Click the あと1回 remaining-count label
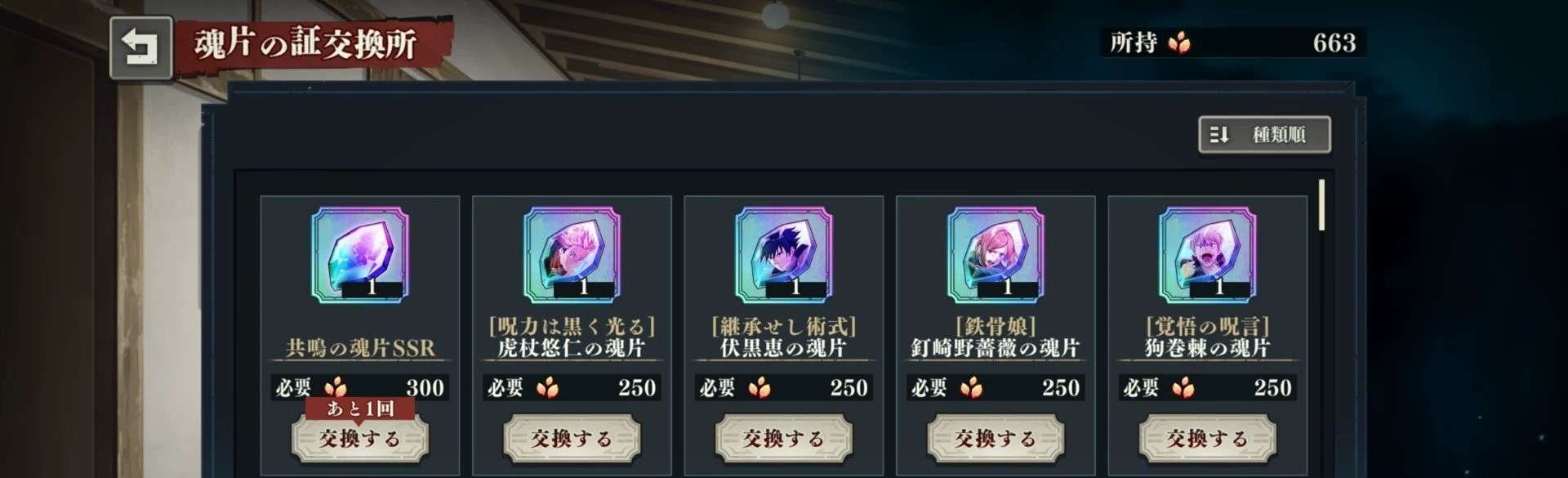The height and width of the screenshot is (478, 1568). (x=360, y=408)
